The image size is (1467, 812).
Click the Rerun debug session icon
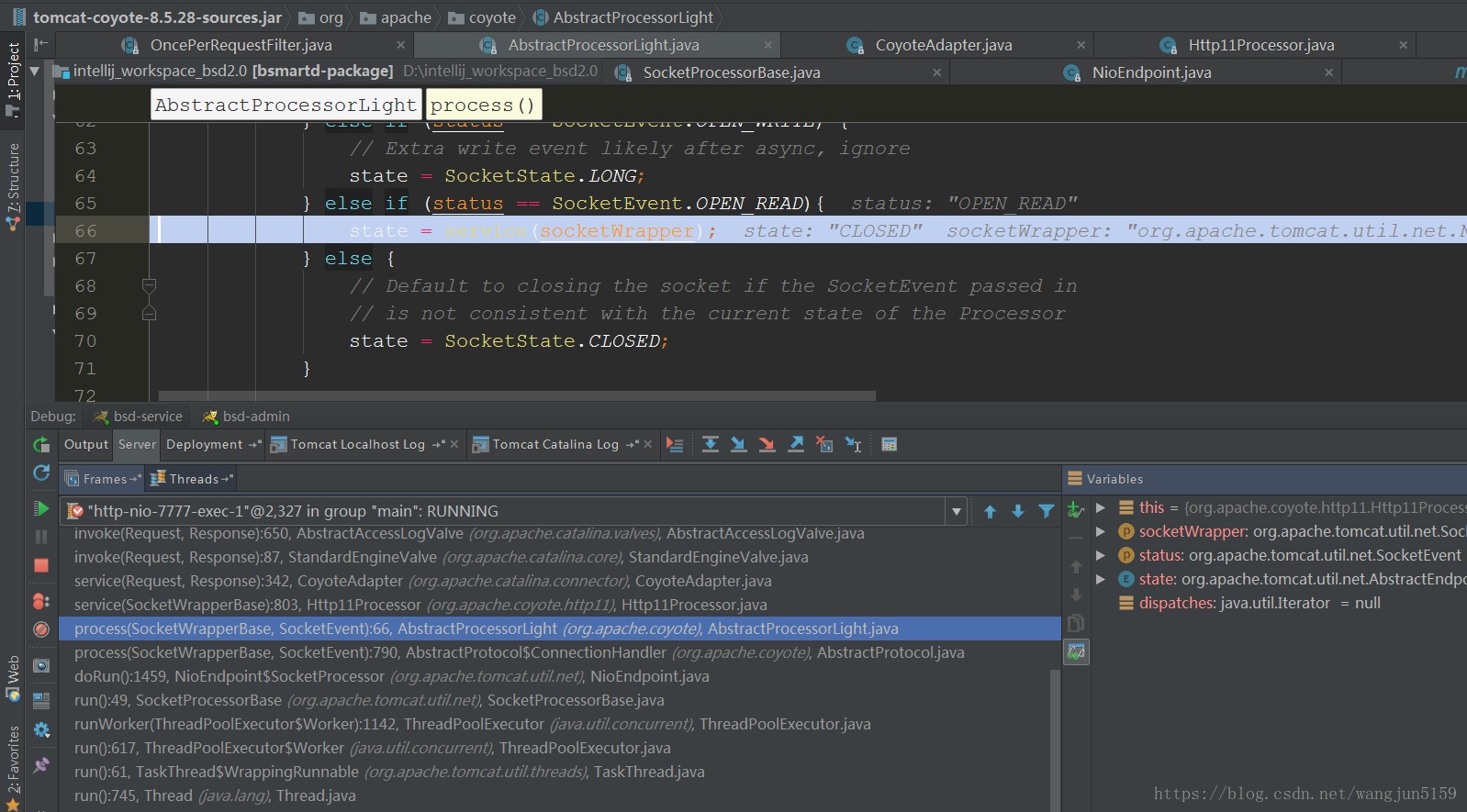pyautogui.click(x=41, y=445)
